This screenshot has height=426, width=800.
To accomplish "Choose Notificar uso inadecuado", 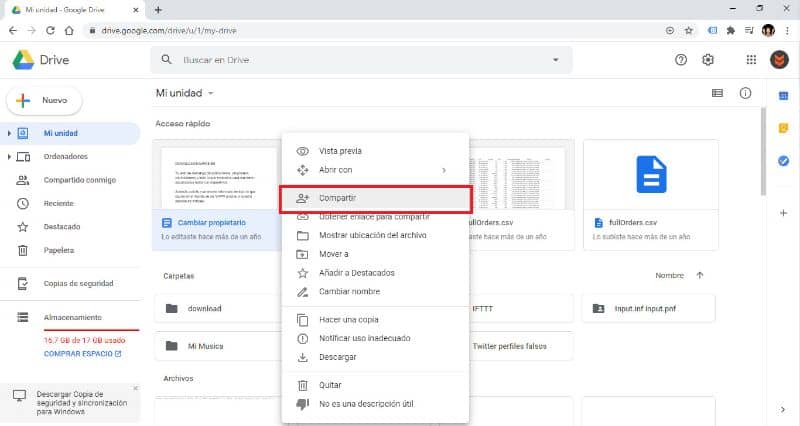I will (375, 338).
